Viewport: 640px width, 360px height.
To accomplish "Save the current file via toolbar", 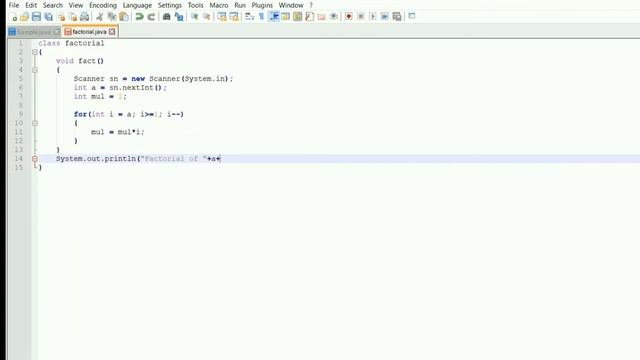I will pyautogui.click(x=36, y=17).
